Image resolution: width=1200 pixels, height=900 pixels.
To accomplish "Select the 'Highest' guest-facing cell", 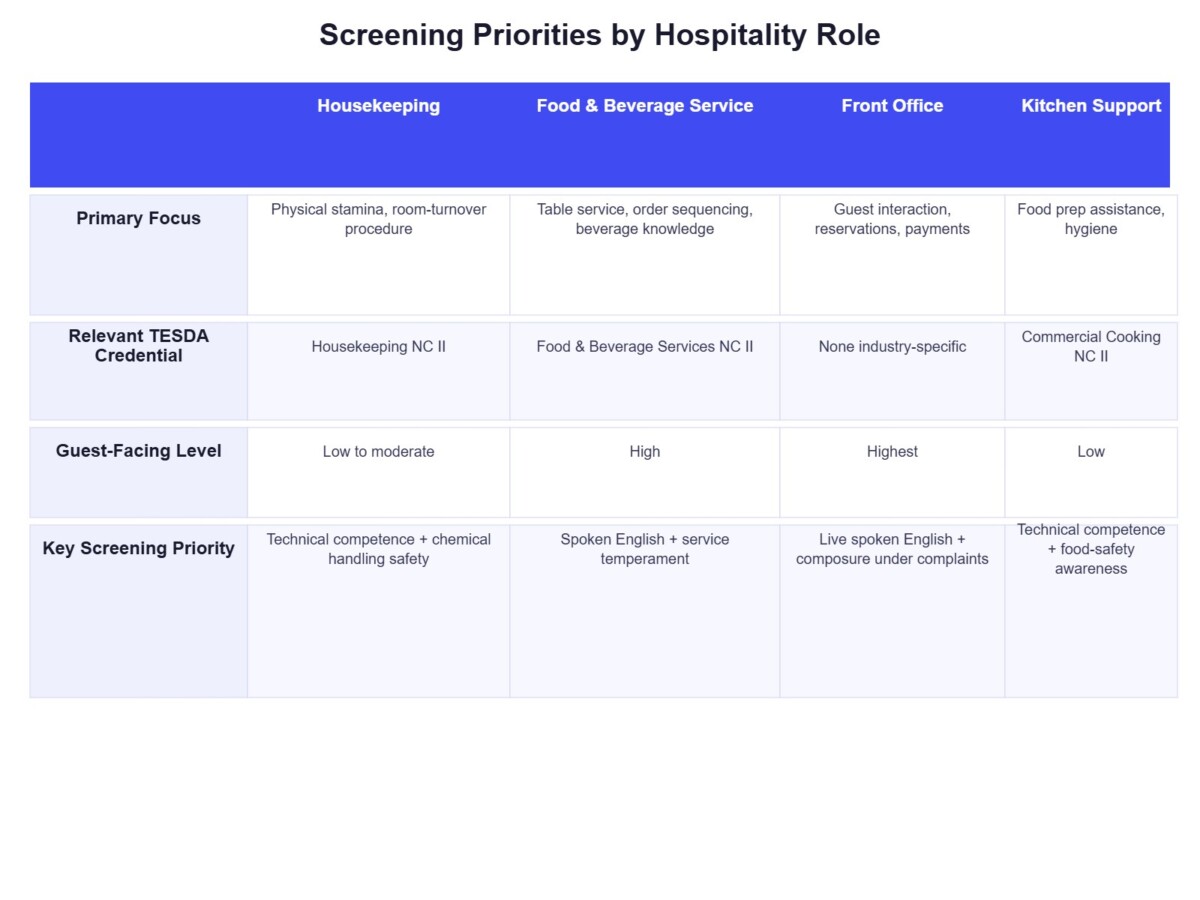I will pyautogui.click(x=892, y=472).
